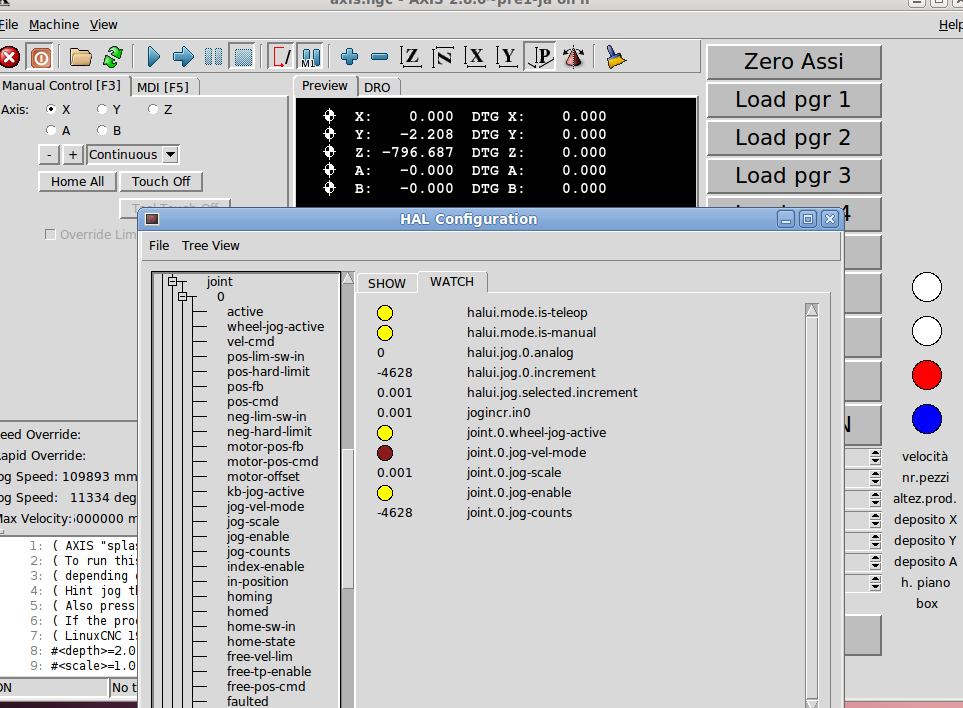Select the Z axis radio button

tap(153, 109)
